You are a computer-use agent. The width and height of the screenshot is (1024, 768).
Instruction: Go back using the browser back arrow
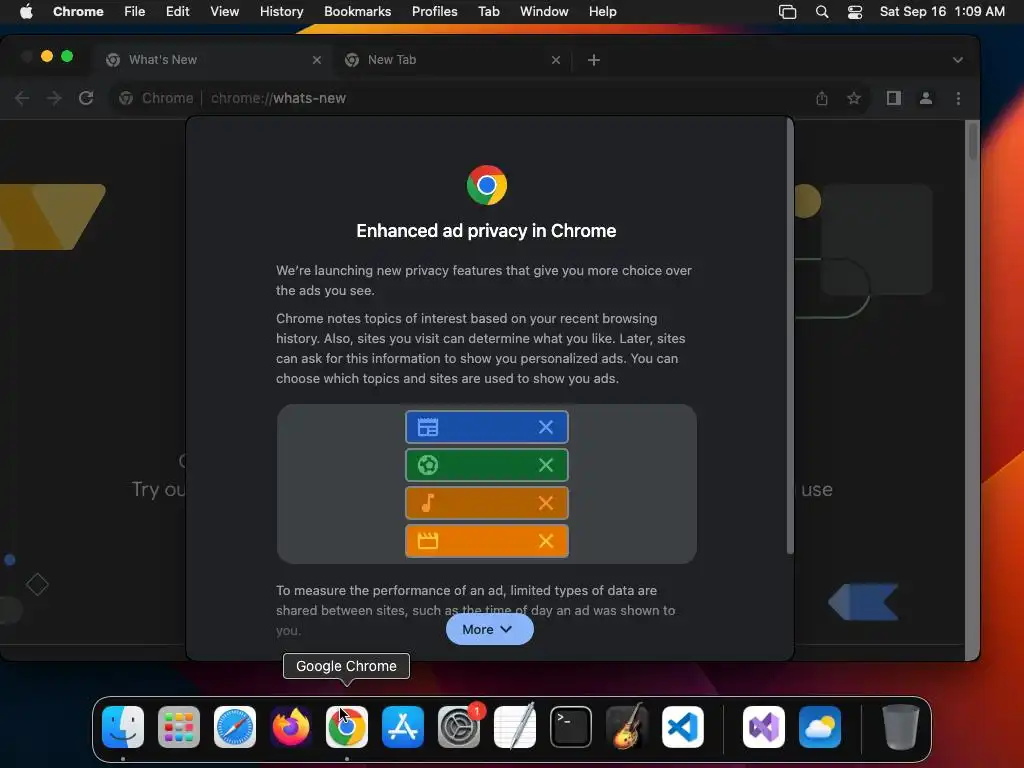(x=22, y=98)
